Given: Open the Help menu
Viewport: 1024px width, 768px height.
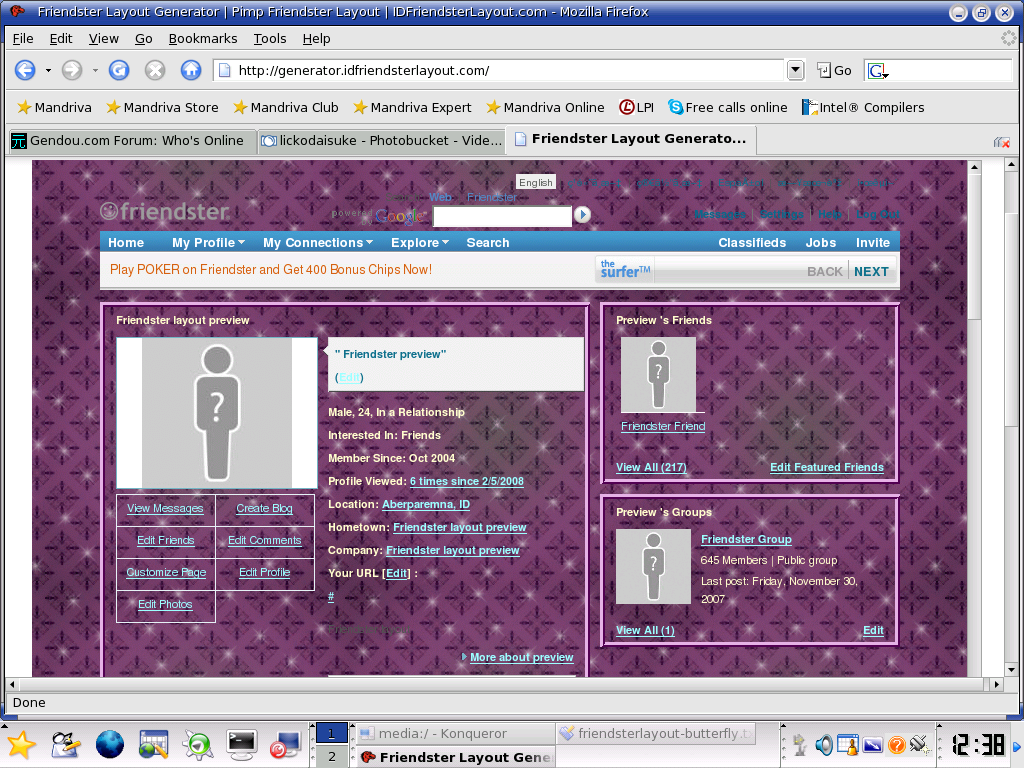Looking at the screenshot, I should [317, 39].
